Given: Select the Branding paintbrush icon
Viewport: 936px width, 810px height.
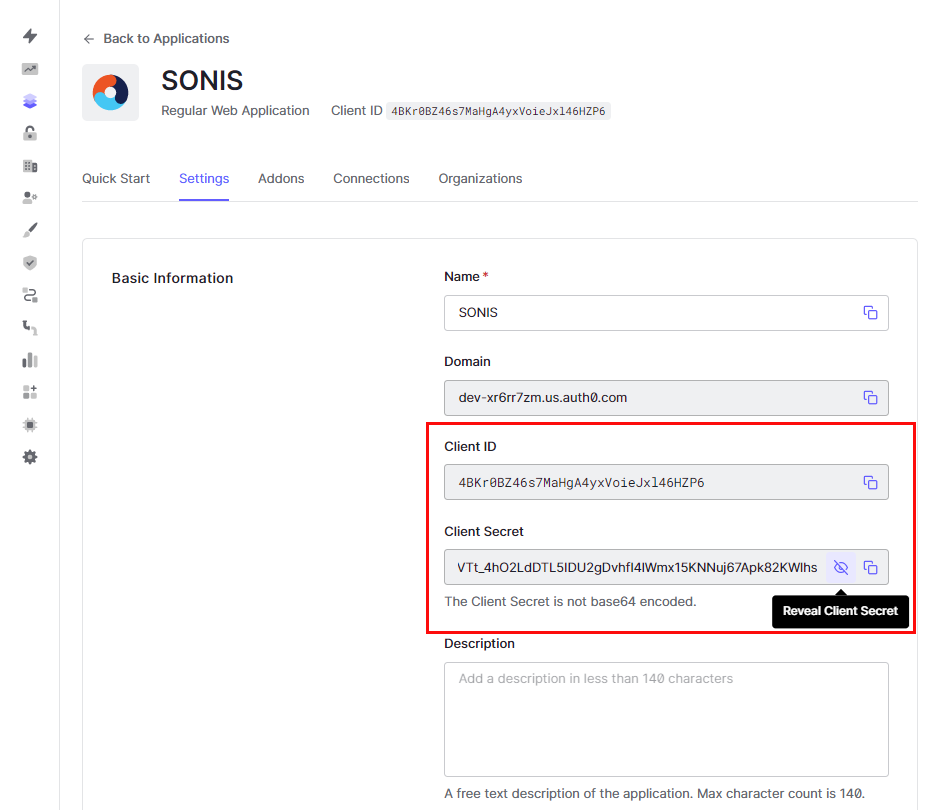Looking at the screenshot, I should click(x=29, y=229).
